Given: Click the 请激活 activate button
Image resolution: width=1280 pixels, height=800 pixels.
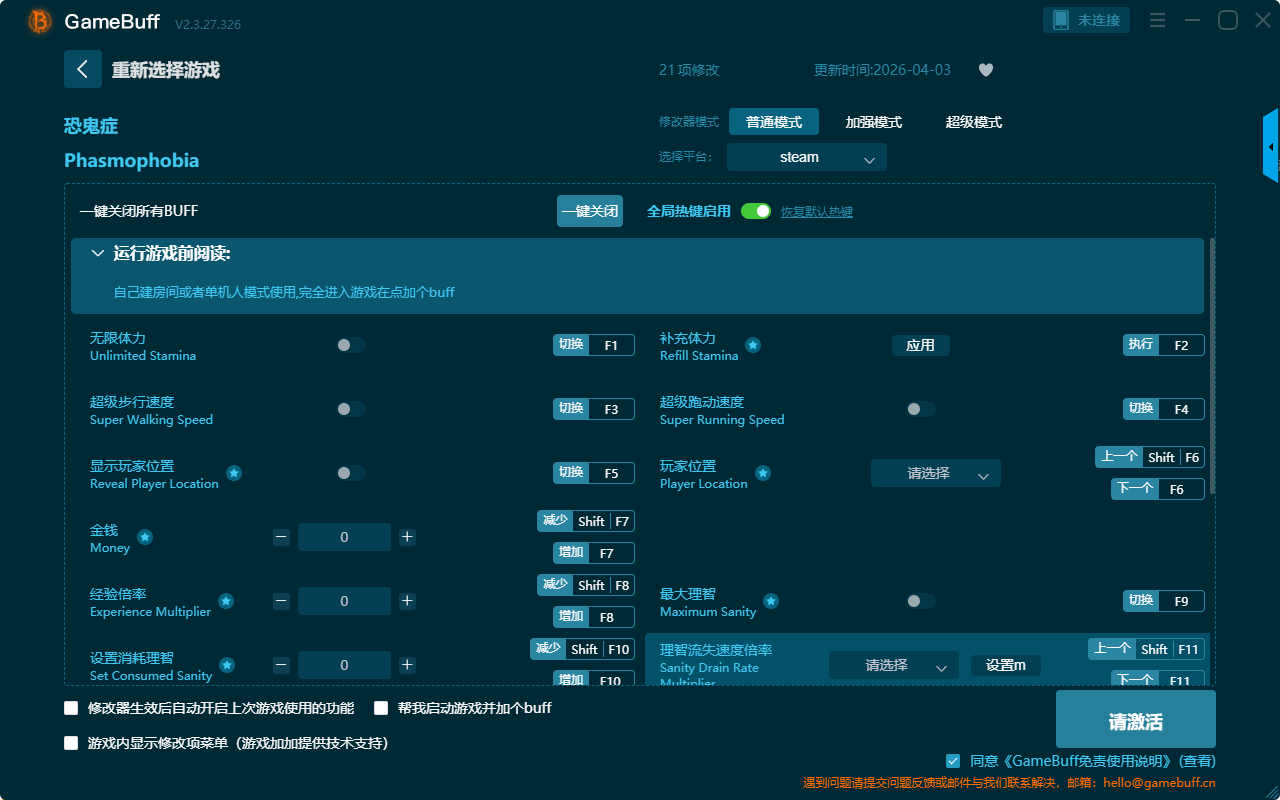Looking at the screenshot, I should [1135, 720].
